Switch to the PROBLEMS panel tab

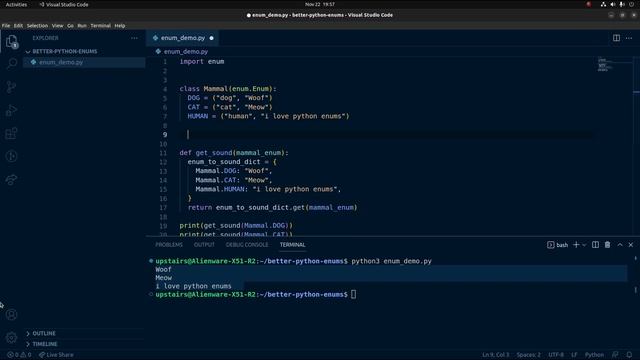pyautogui.click(x=169, y=244)
